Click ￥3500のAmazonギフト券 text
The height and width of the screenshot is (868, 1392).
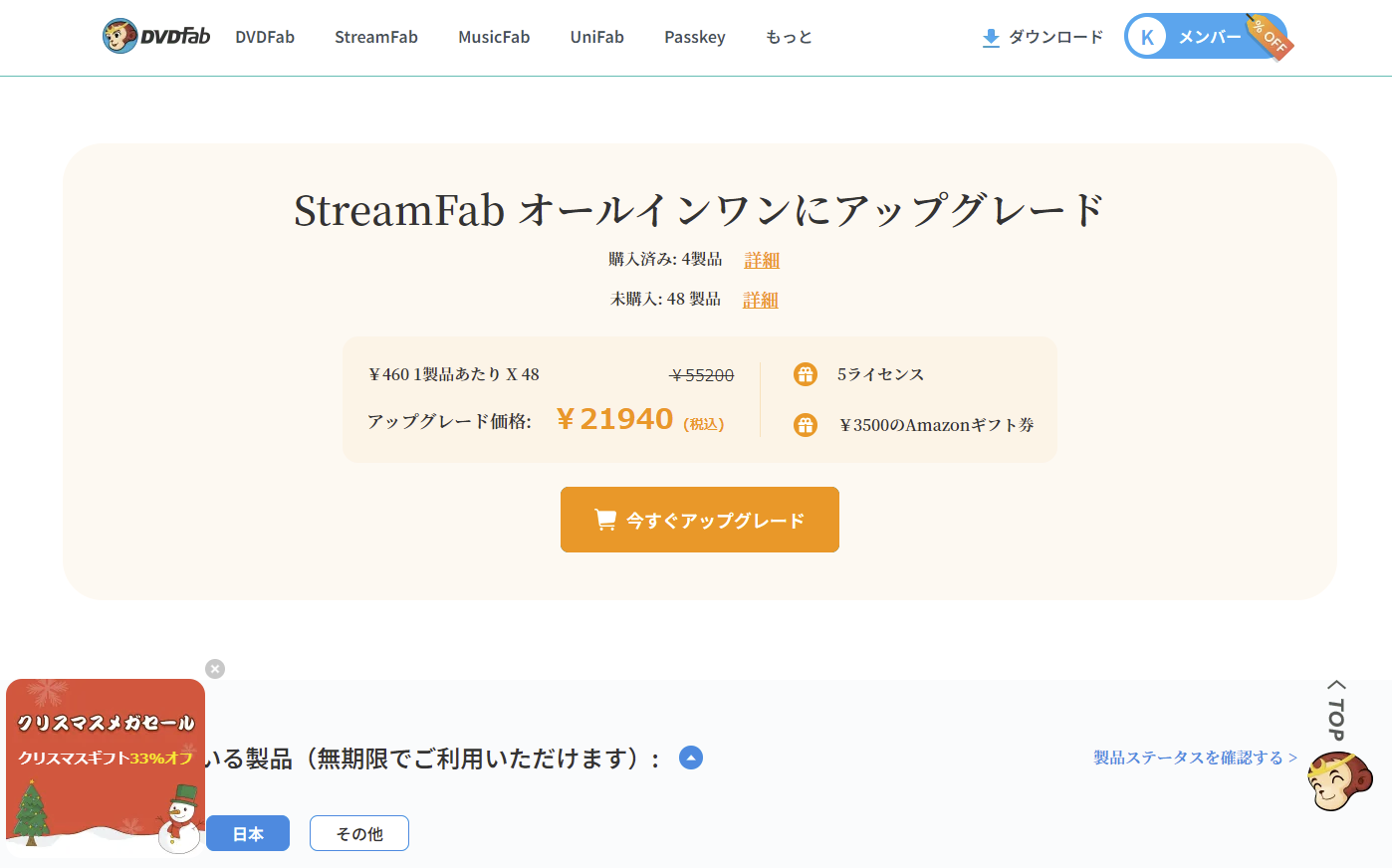coord(937,425)
